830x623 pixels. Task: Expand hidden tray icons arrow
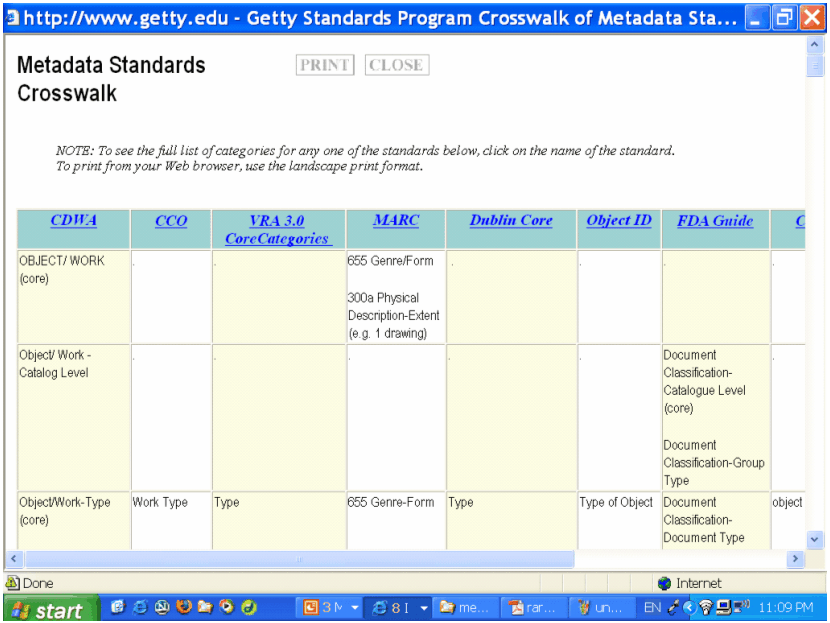[689, 607]
